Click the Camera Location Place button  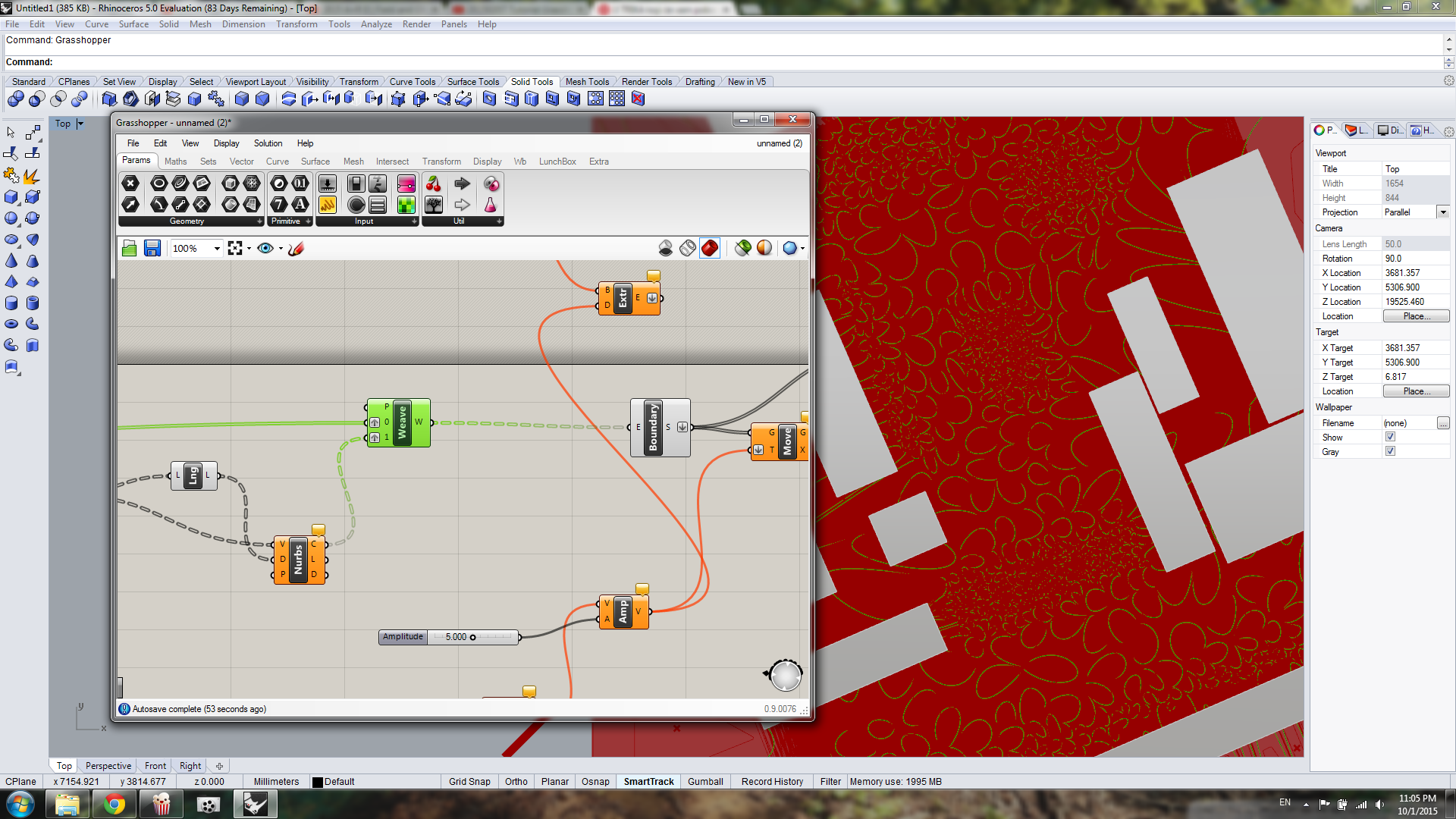[1416, 316]
